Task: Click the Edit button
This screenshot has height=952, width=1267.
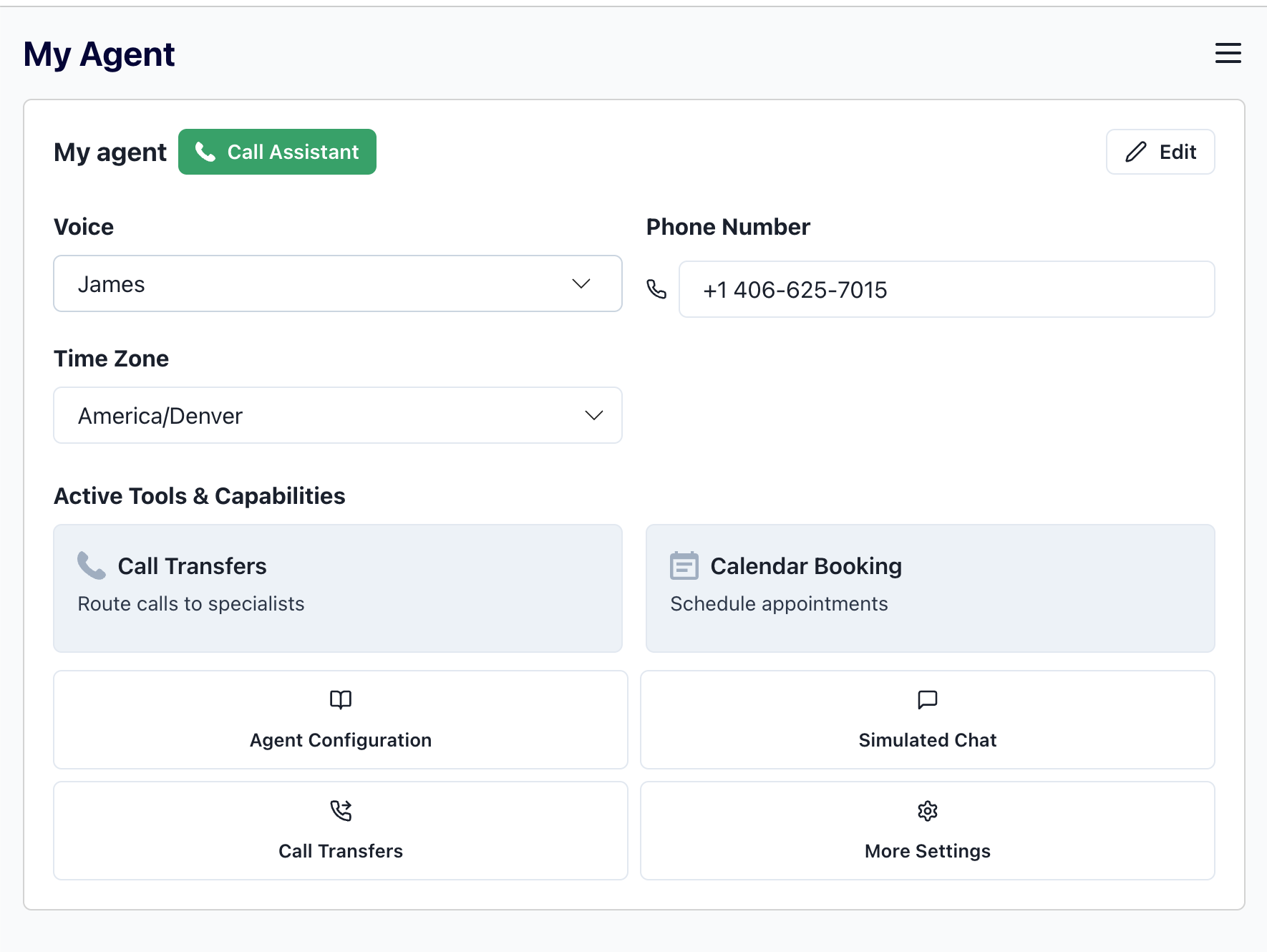Action: [x=1160, y=152]
